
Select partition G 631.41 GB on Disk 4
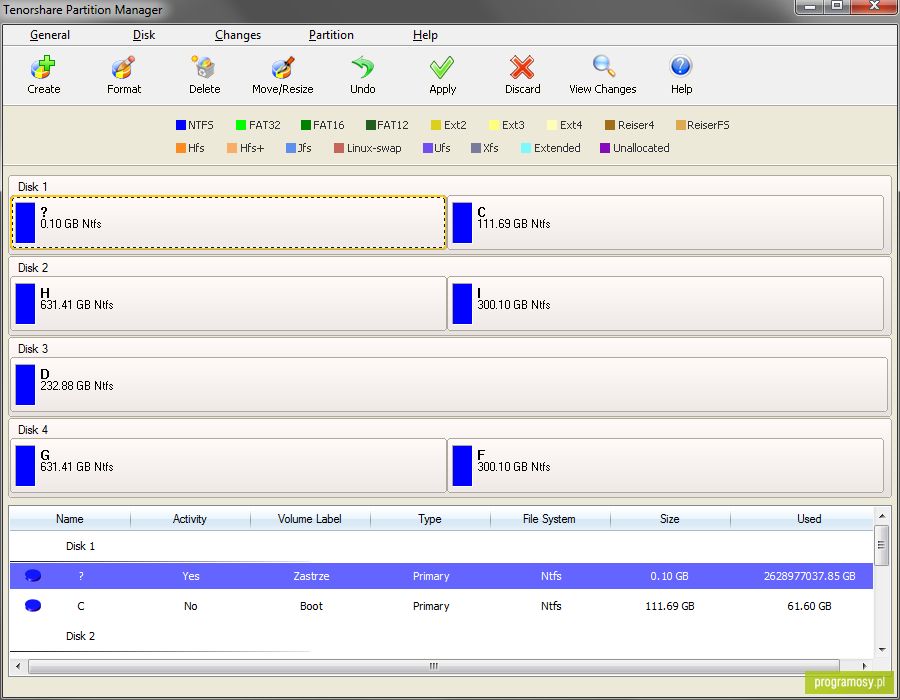(228, 465)
